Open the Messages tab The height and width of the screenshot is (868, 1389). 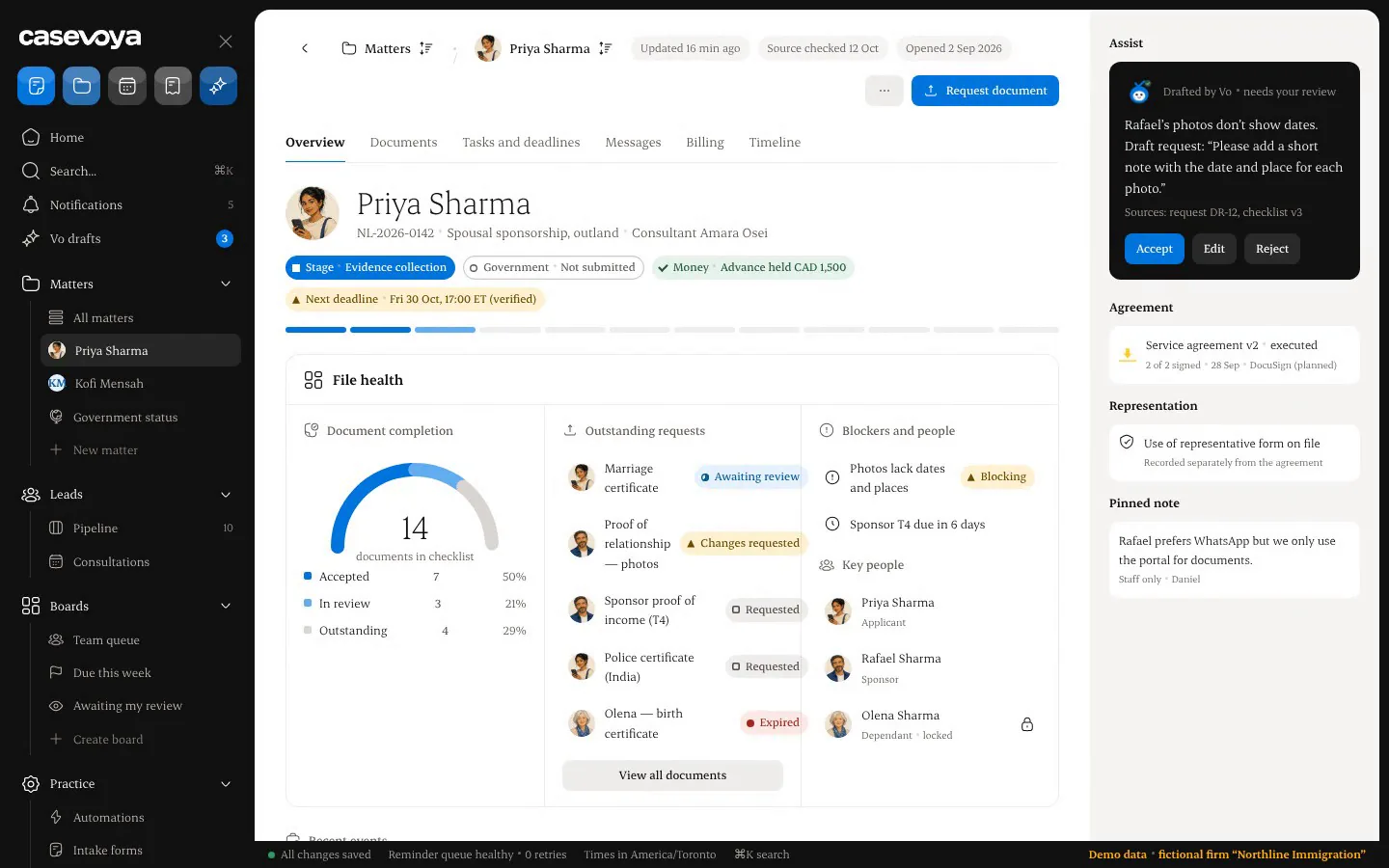pos(633,143)
